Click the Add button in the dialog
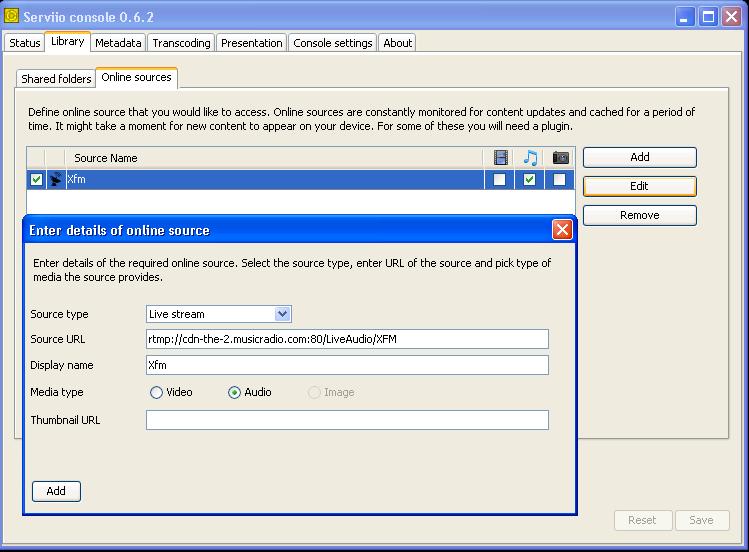This screenshot has height=552, width=749. coord(56,491)
